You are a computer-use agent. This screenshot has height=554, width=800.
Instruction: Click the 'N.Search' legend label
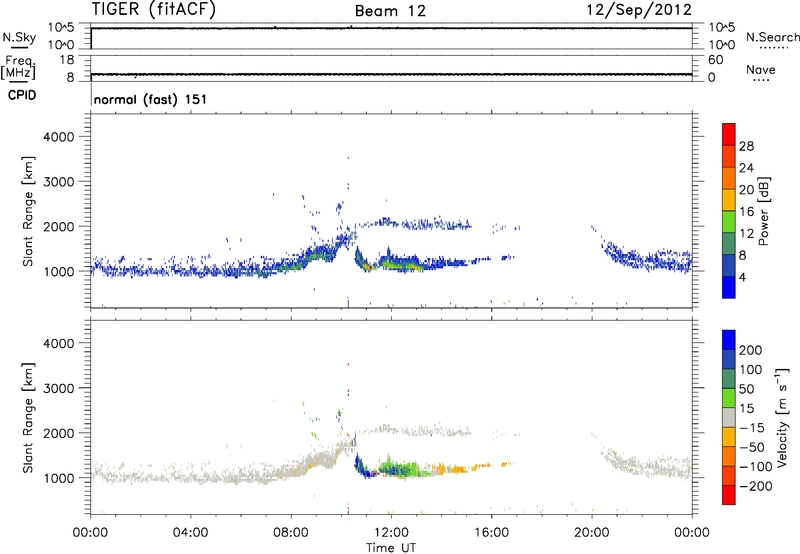[x=772, y=37]
